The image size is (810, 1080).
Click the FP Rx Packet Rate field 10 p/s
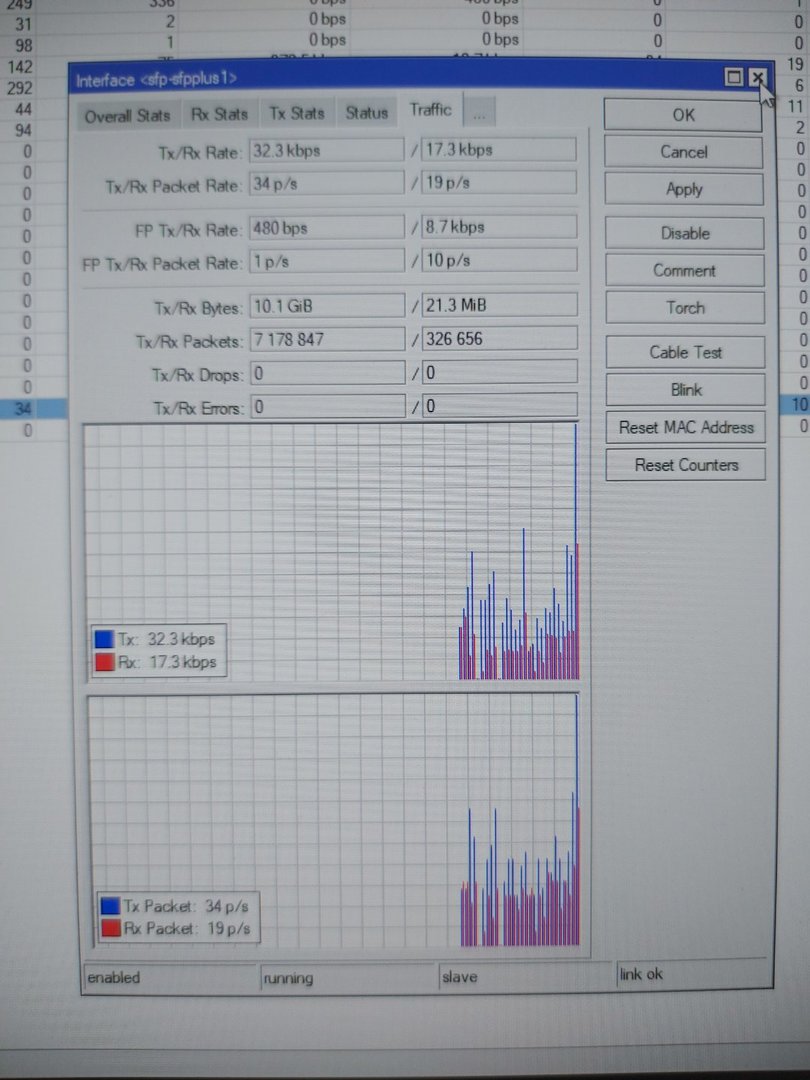click(499, 260)
